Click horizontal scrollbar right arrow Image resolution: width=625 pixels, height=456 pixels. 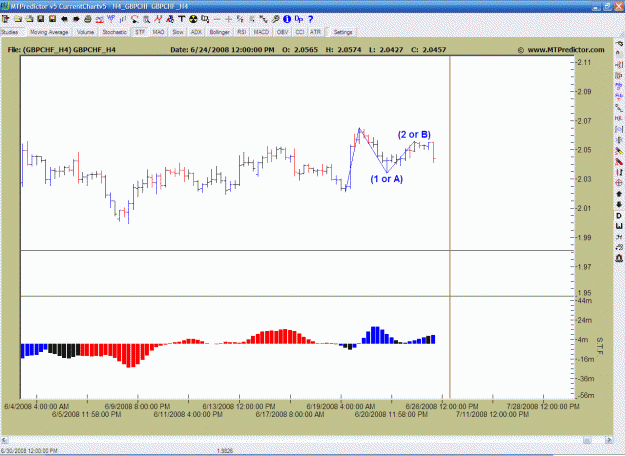(609, 440)
